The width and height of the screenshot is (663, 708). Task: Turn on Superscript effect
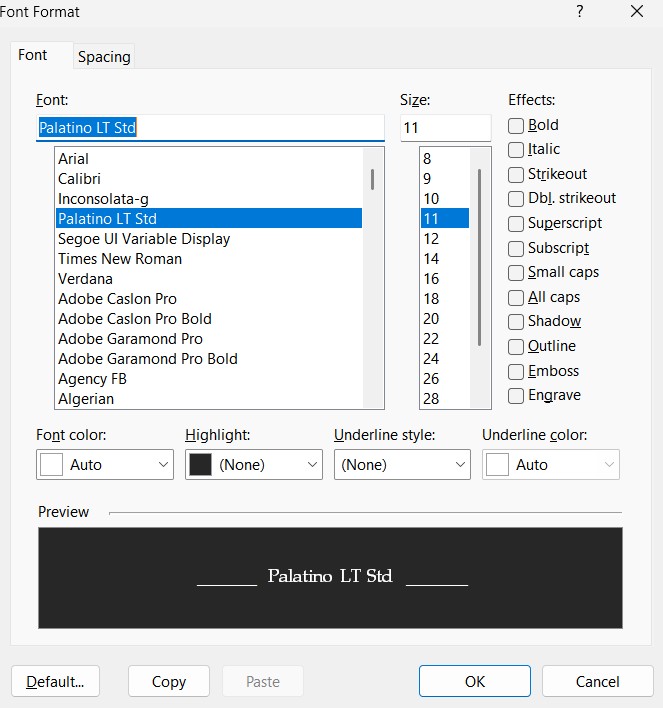coord(516,224)
